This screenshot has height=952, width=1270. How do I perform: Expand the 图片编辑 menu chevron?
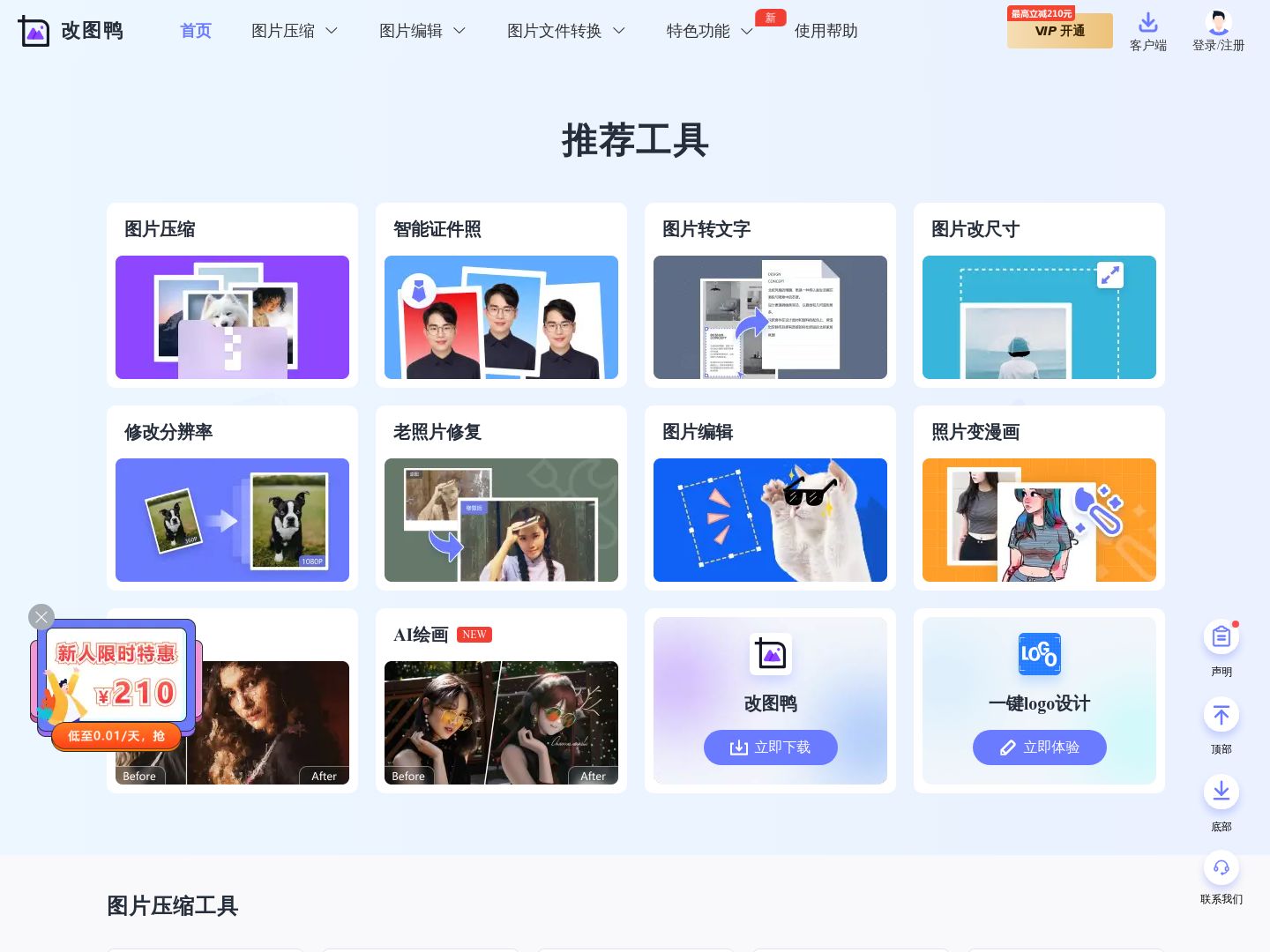459,31
